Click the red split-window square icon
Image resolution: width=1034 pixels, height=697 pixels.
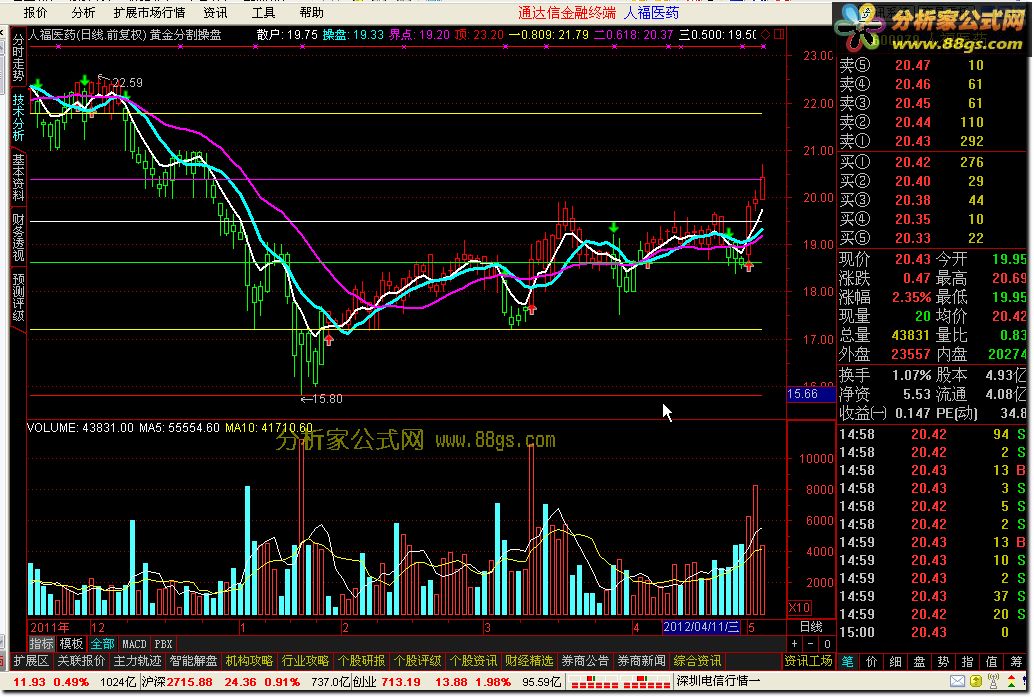point(779,34)
